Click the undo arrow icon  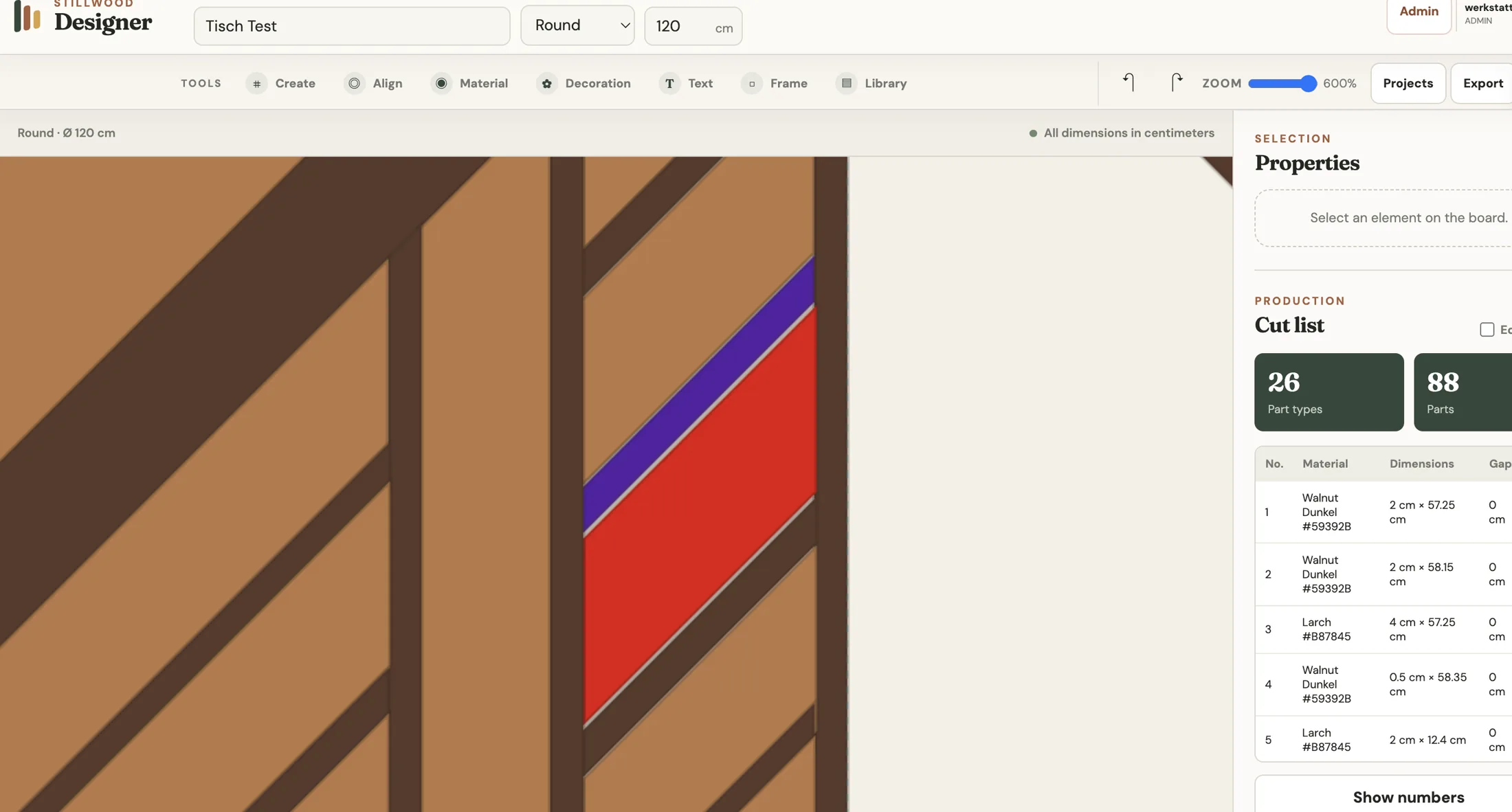(x=1129, y=82)
